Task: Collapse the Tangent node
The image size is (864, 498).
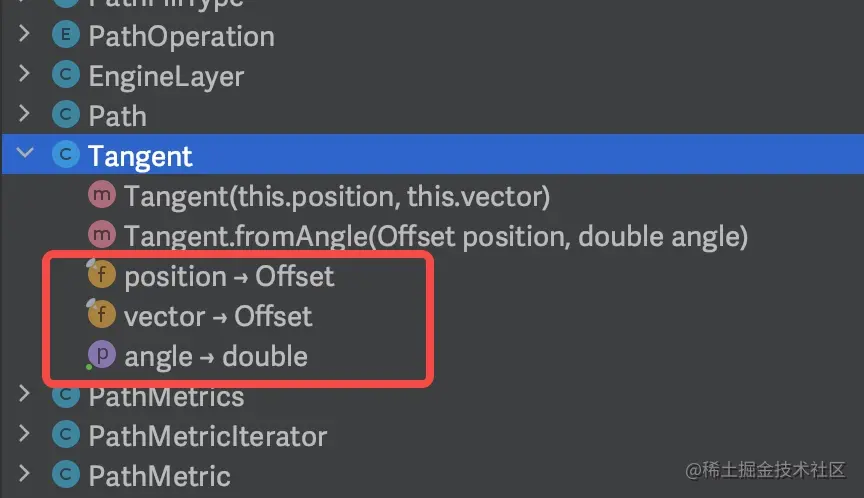Action: (x=25, y=156)
